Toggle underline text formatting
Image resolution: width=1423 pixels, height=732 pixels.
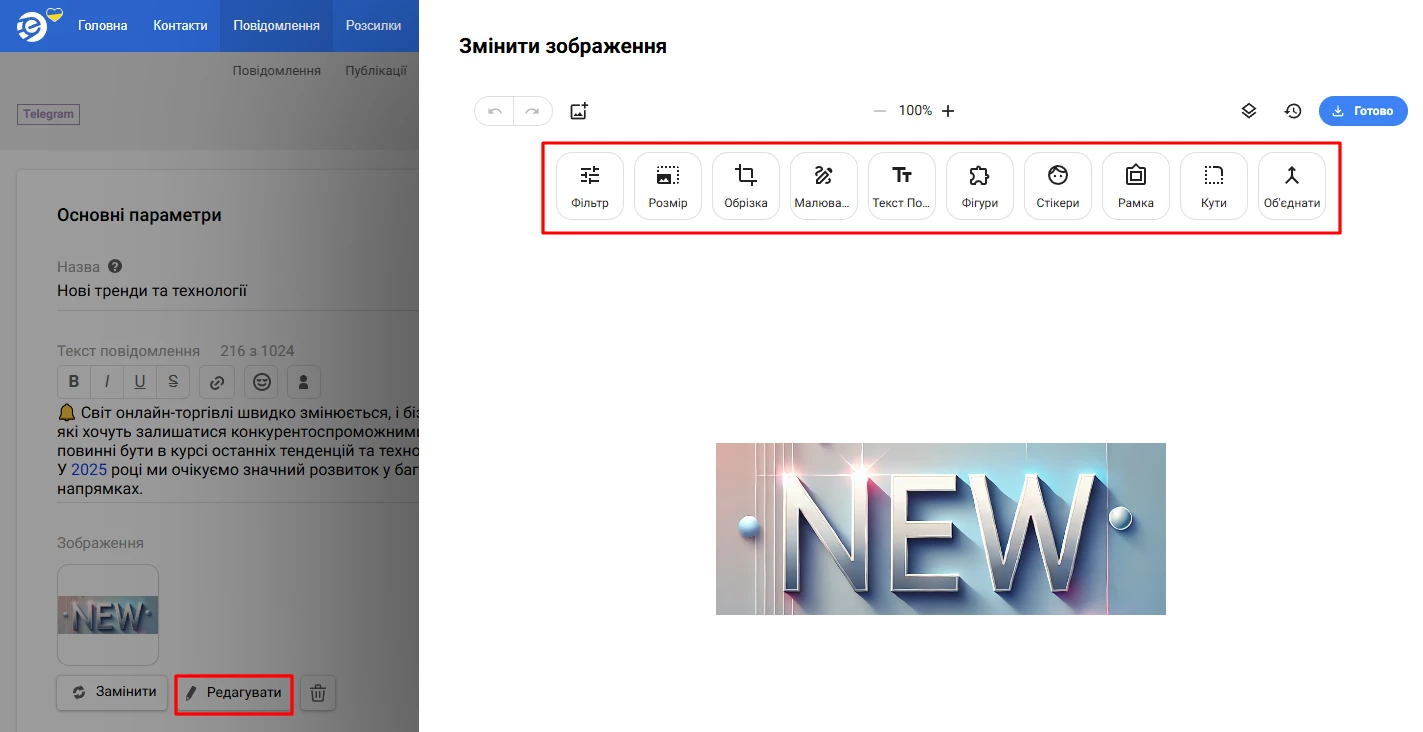coord(140,381)
